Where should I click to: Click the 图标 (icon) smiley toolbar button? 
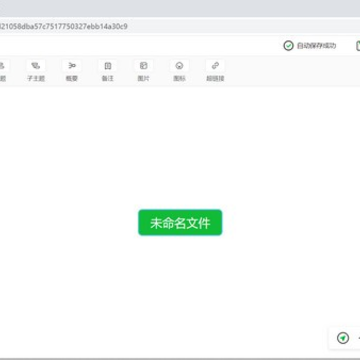[x=179, y=66]
